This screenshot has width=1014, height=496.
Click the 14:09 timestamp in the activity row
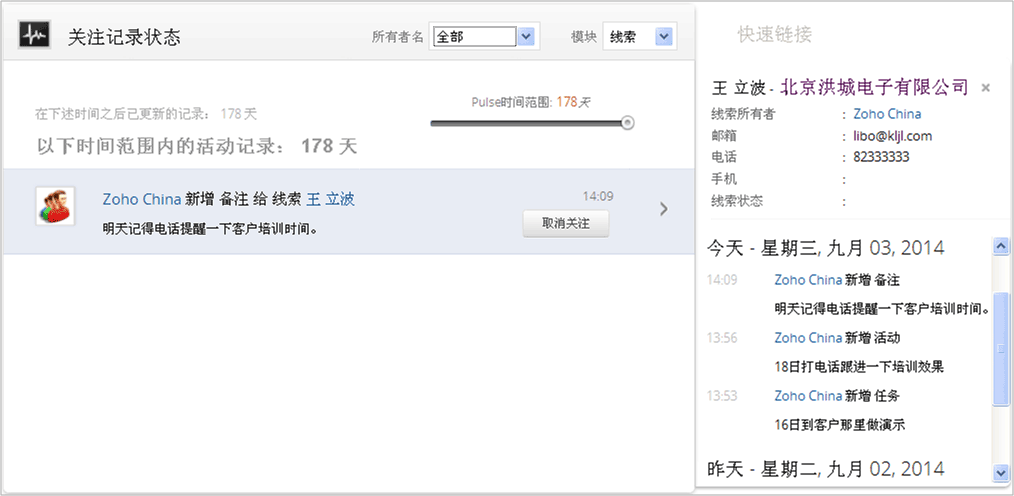[598, 197]
